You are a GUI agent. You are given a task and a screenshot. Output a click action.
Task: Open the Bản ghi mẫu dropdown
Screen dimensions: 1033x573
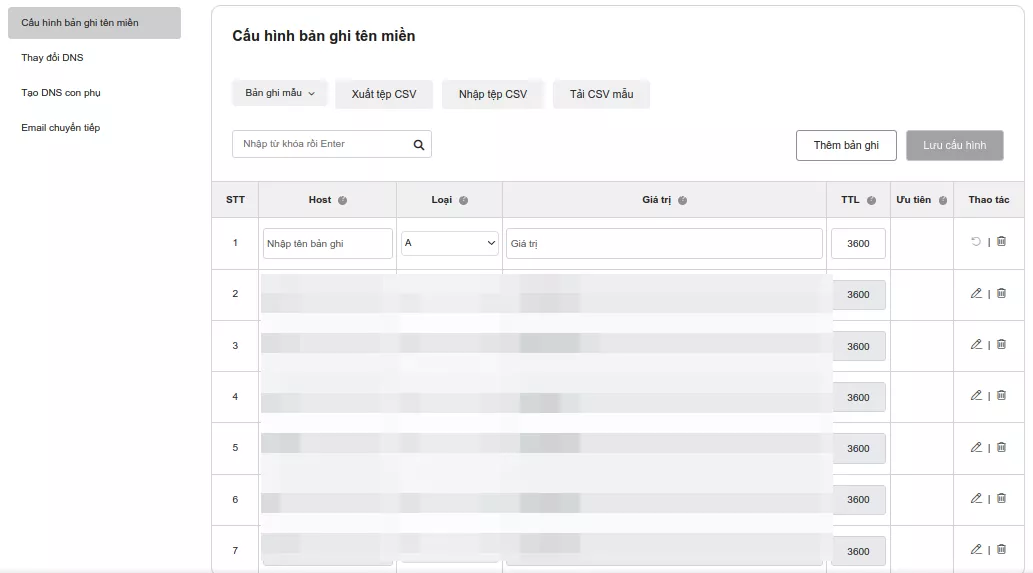[280, 93]
